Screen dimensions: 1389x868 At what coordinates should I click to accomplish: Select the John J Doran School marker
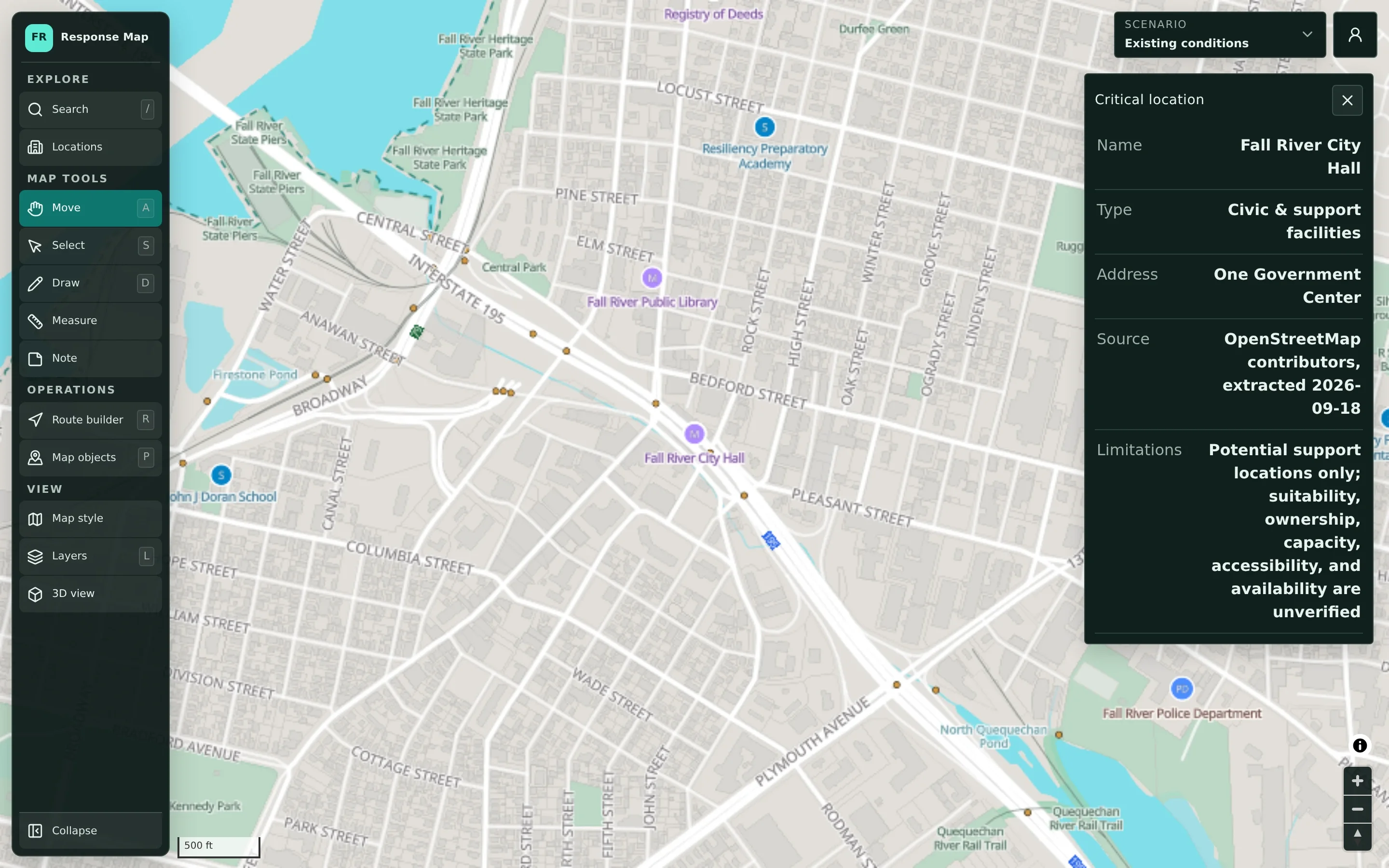pos(221,475)
